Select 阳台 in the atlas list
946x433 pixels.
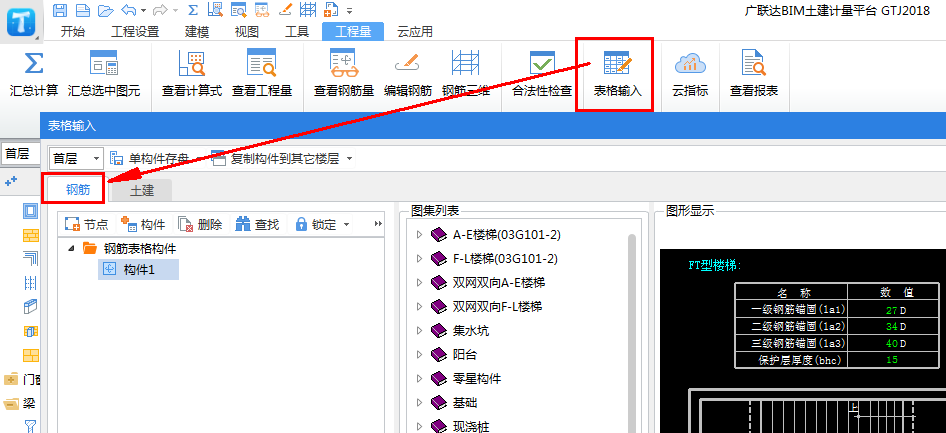coord(465,354)
